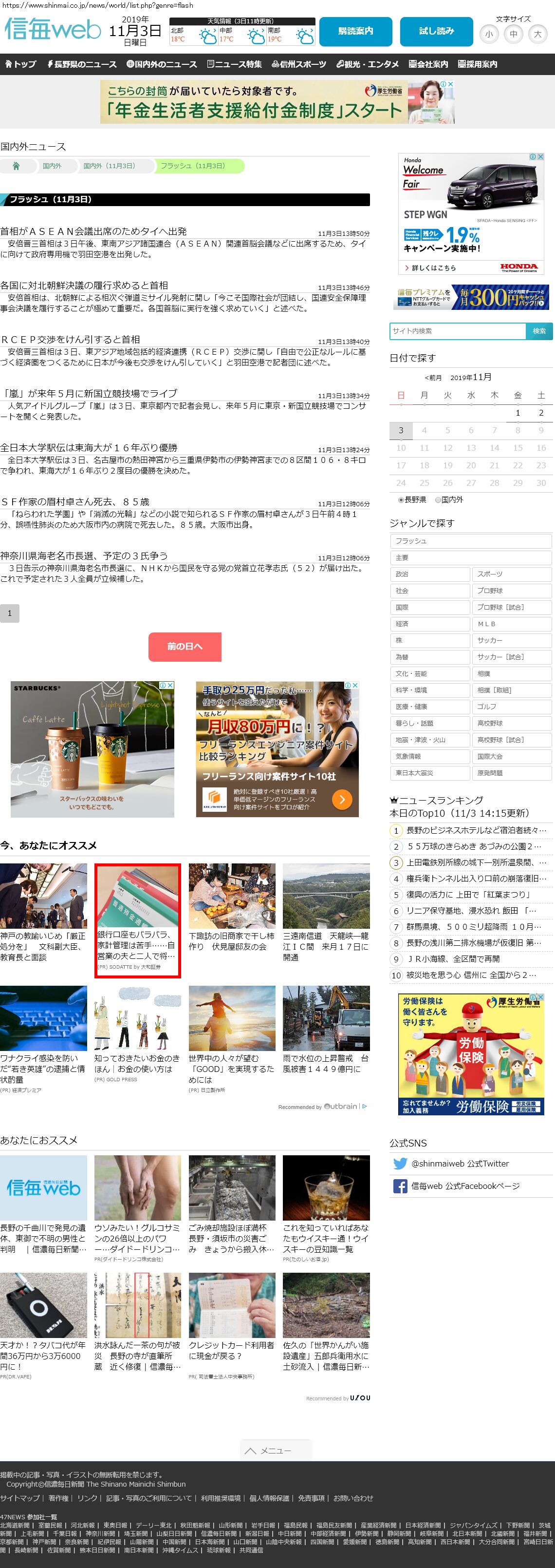Click the 信毎web logo
The width and height of the screenshot is (555, 1568).
point(53,30)
